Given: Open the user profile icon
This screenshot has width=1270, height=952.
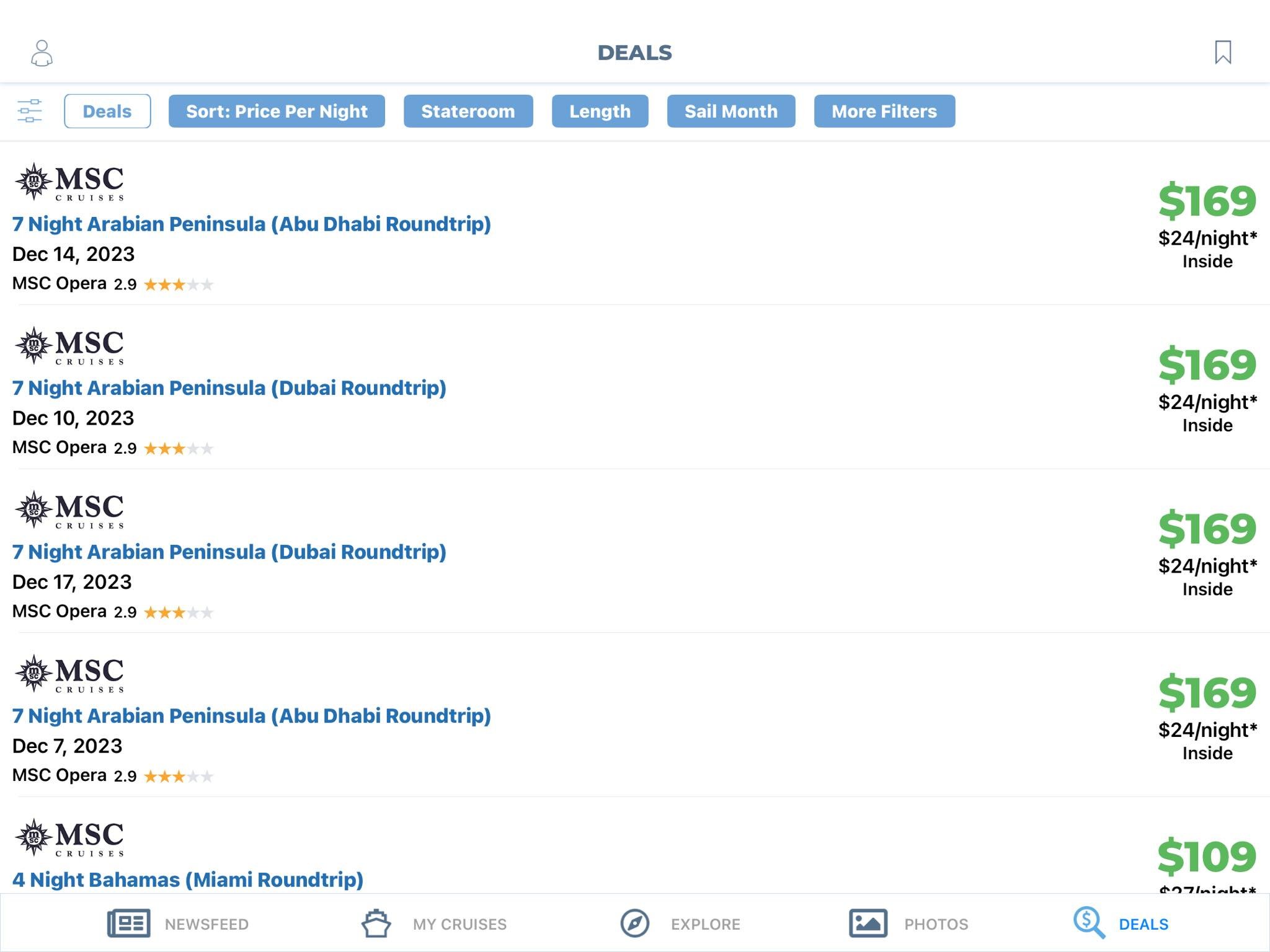Looking at the screenshot, I should point(42,53).
